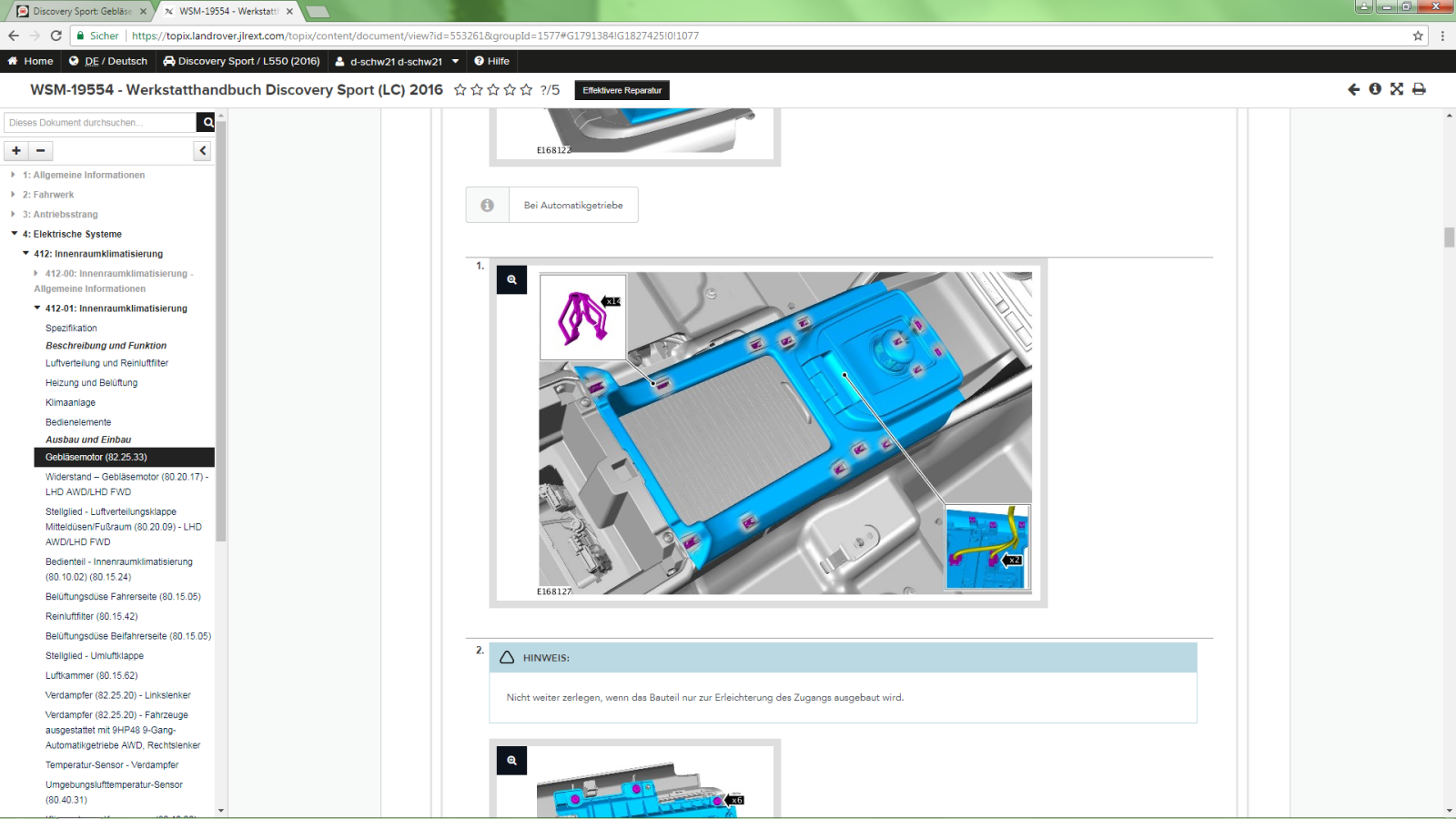Viewport: 1456px width, 819px height.
Task: Hide the sidebar with the chevron button
Action: [202, 151]
